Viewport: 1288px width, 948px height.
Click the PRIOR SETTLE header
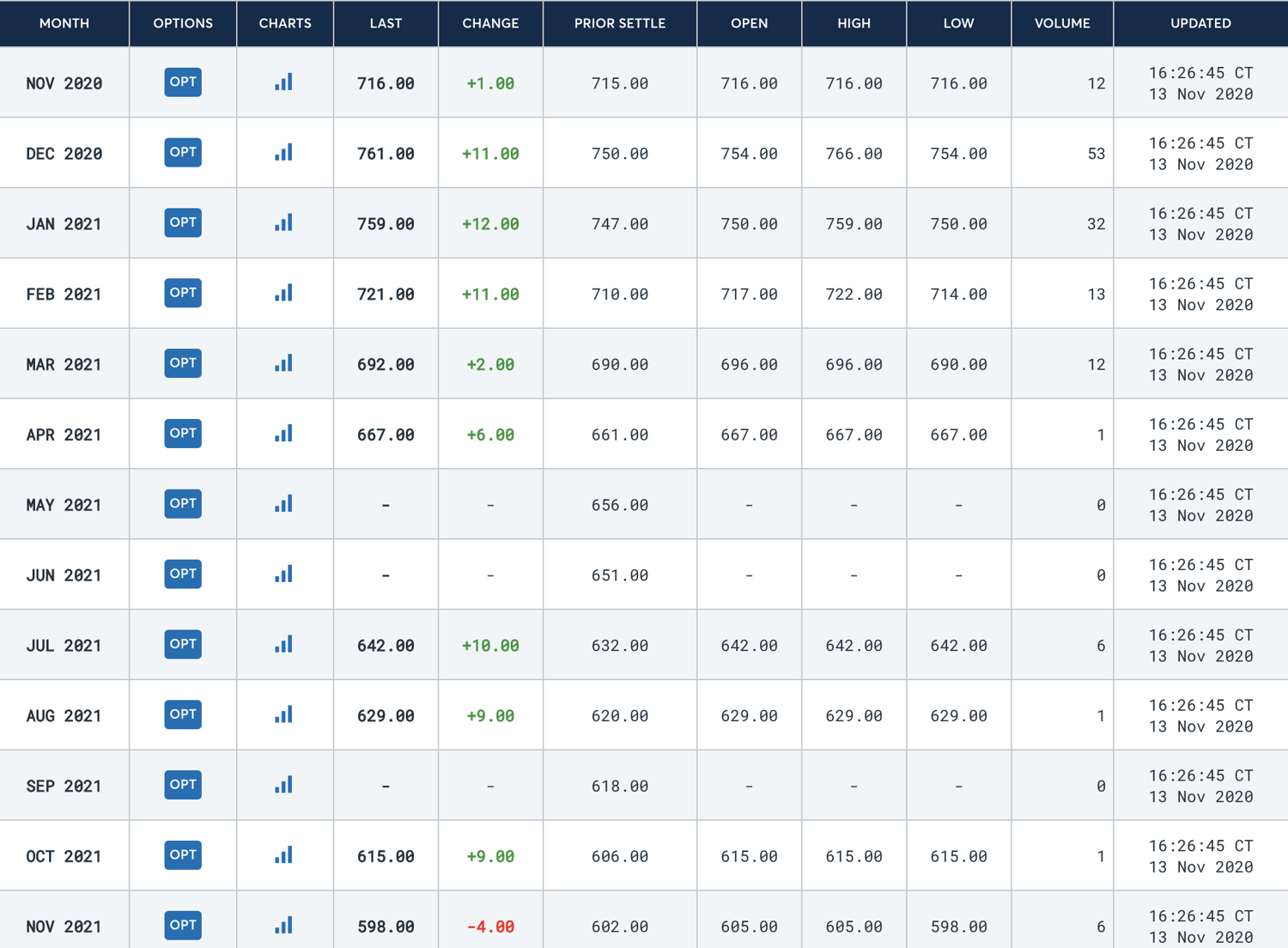[619, 23]
